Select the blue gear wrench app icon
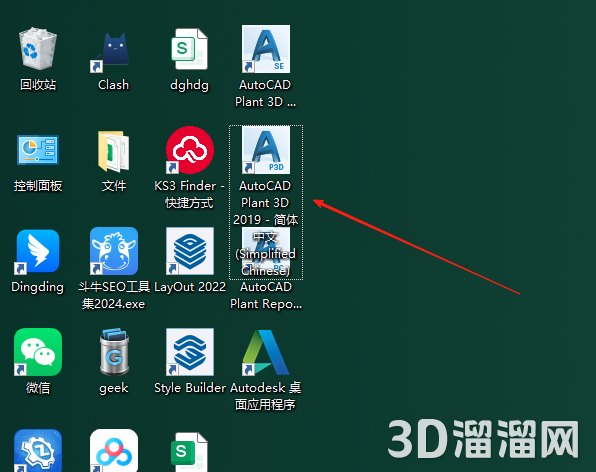 [38, 451]
